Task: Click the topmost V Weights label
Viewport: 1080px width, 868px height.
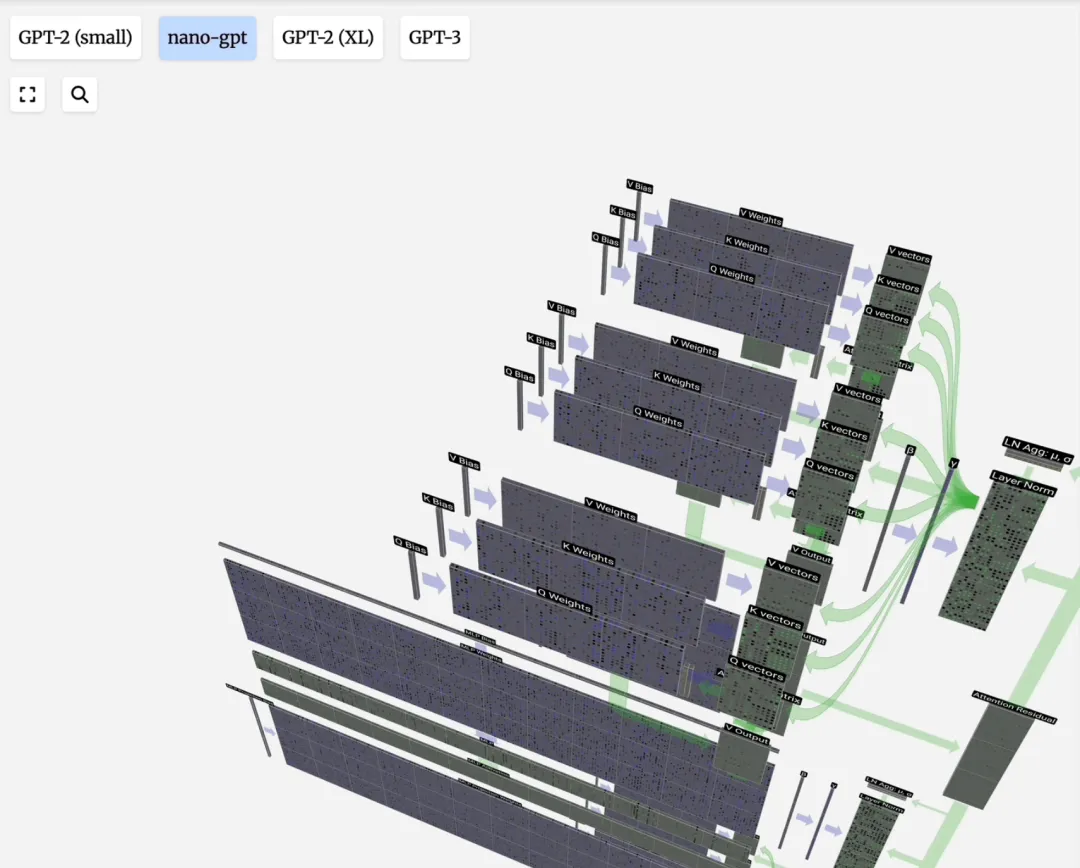Action: coord(760,216)
